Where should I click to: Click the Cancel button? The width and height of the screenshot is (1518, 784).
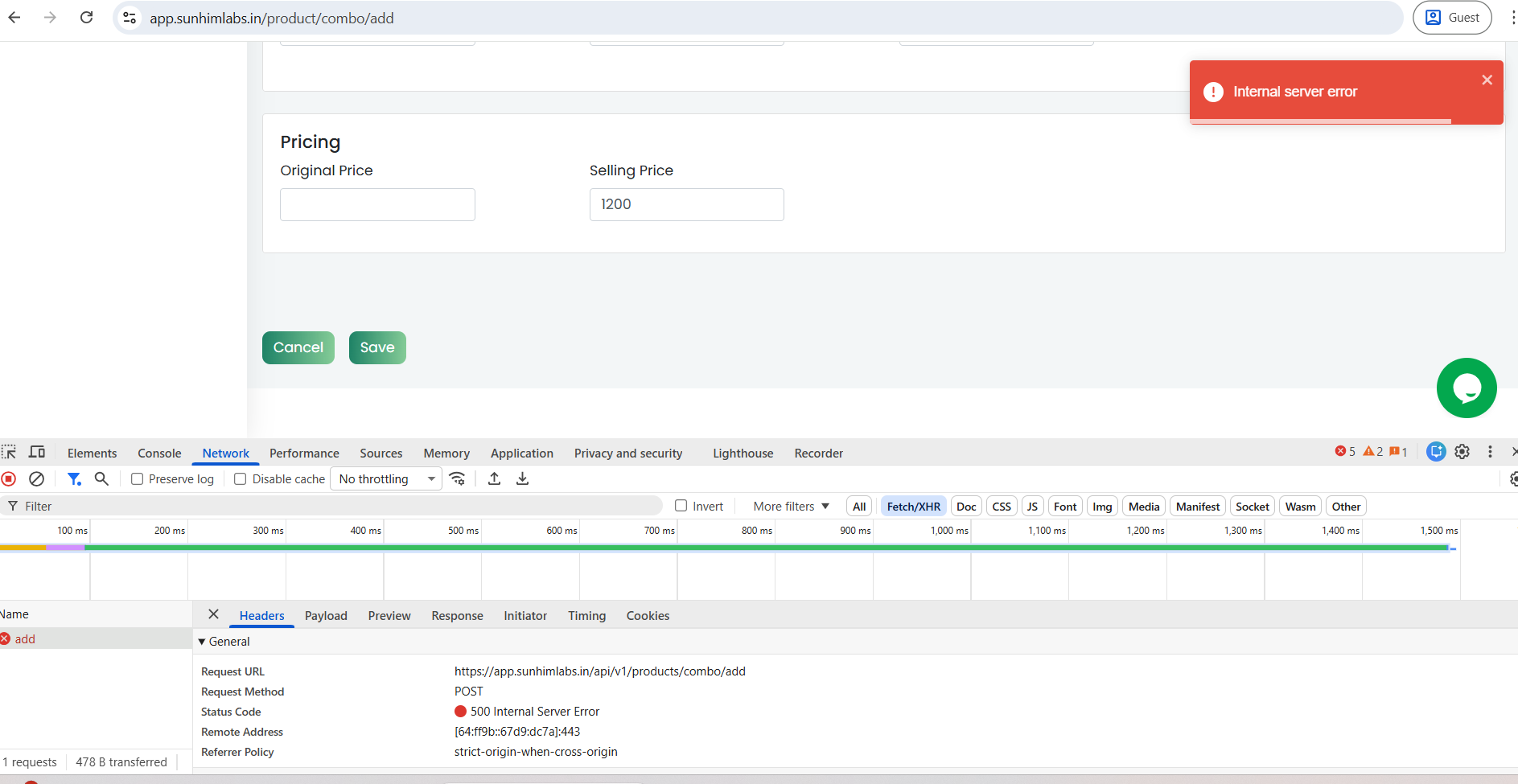[298, 347]
